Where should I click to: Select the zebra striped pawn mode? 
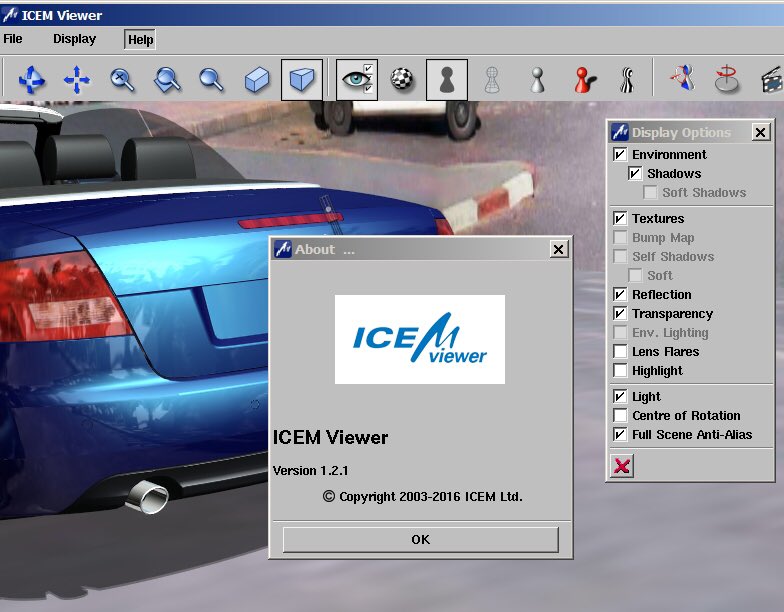point(627,80)
